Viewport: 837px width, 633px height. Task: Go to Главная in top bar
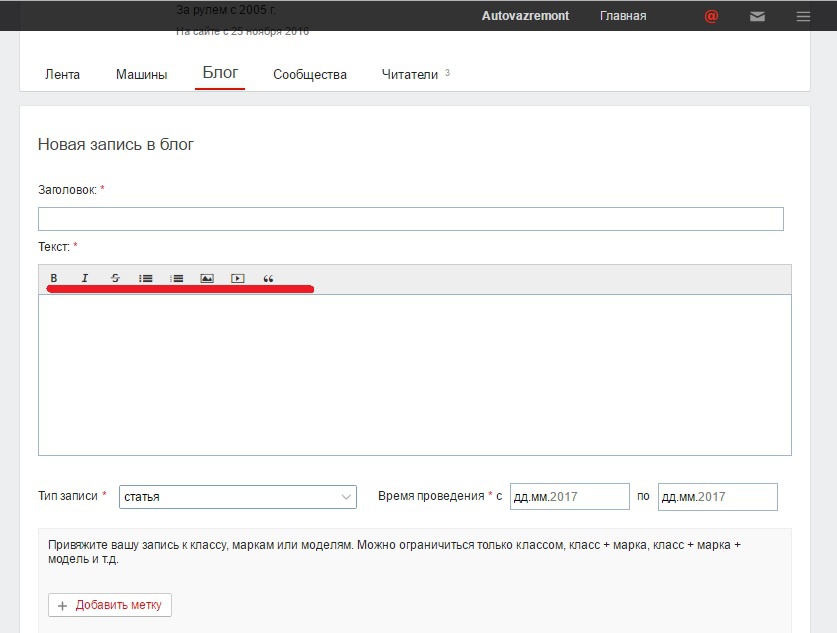[623, 16]
